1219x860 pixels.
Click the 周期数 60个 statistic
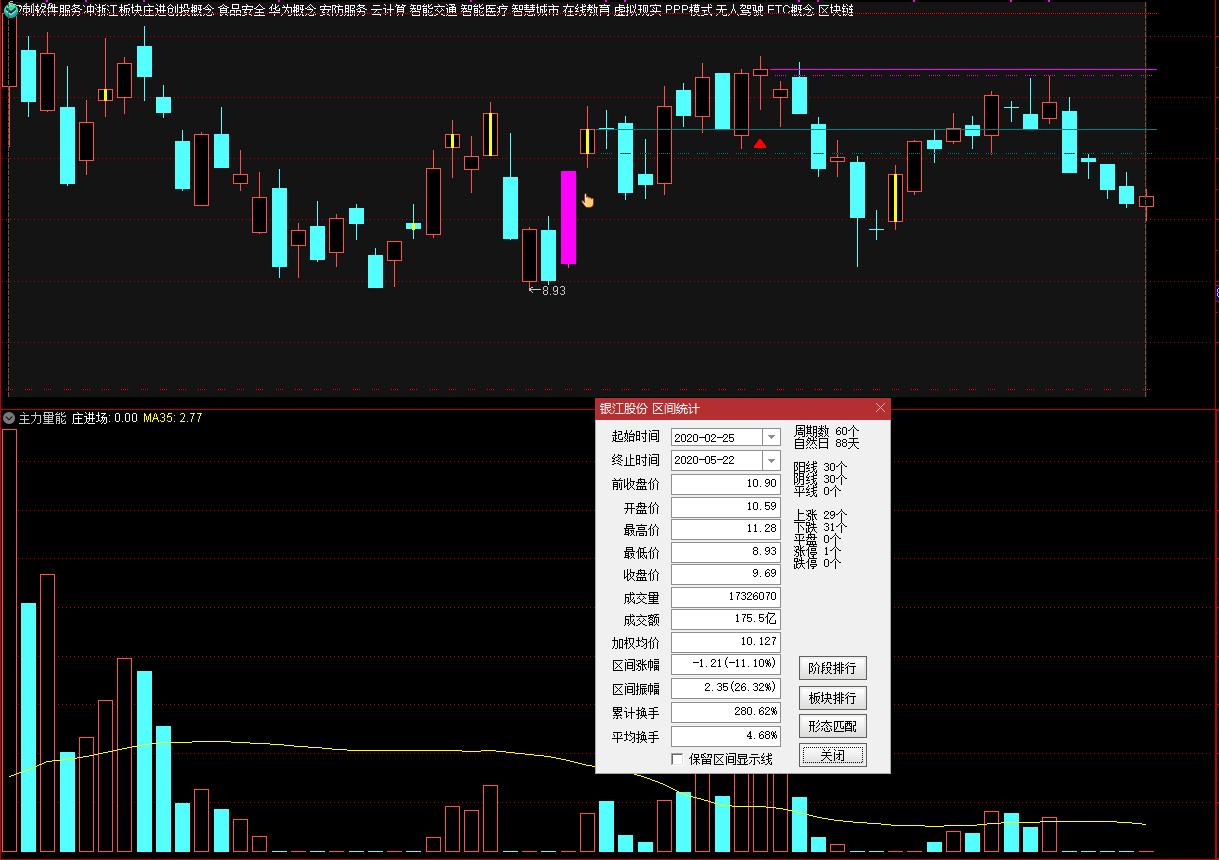827,431
